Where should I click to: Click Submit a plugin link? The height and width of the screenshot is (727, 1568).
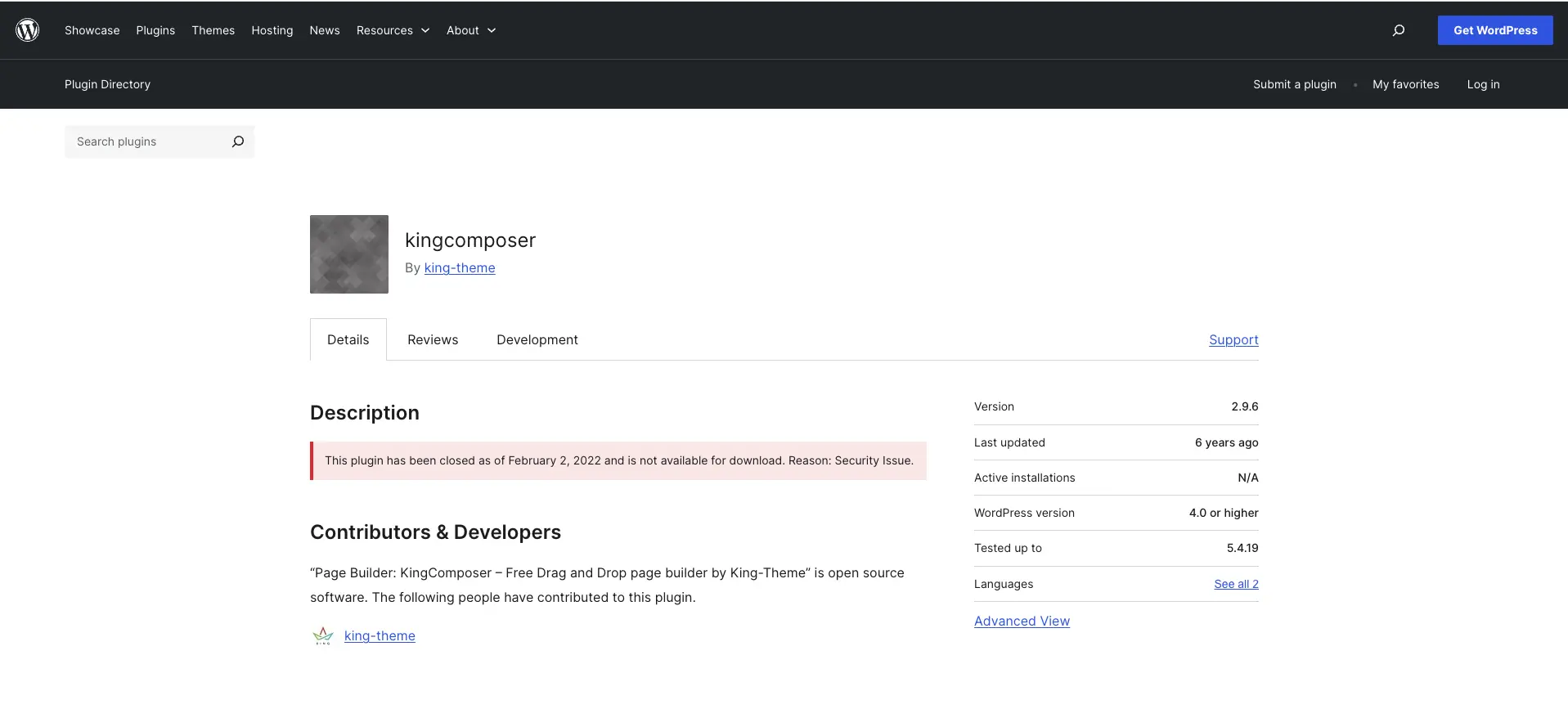(x=1295, y=84)
